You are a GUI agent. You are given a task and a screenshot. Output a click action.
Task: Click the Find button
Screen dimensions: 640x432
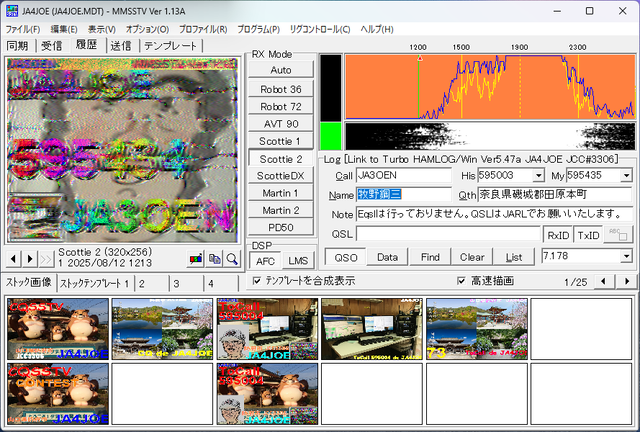430,257
